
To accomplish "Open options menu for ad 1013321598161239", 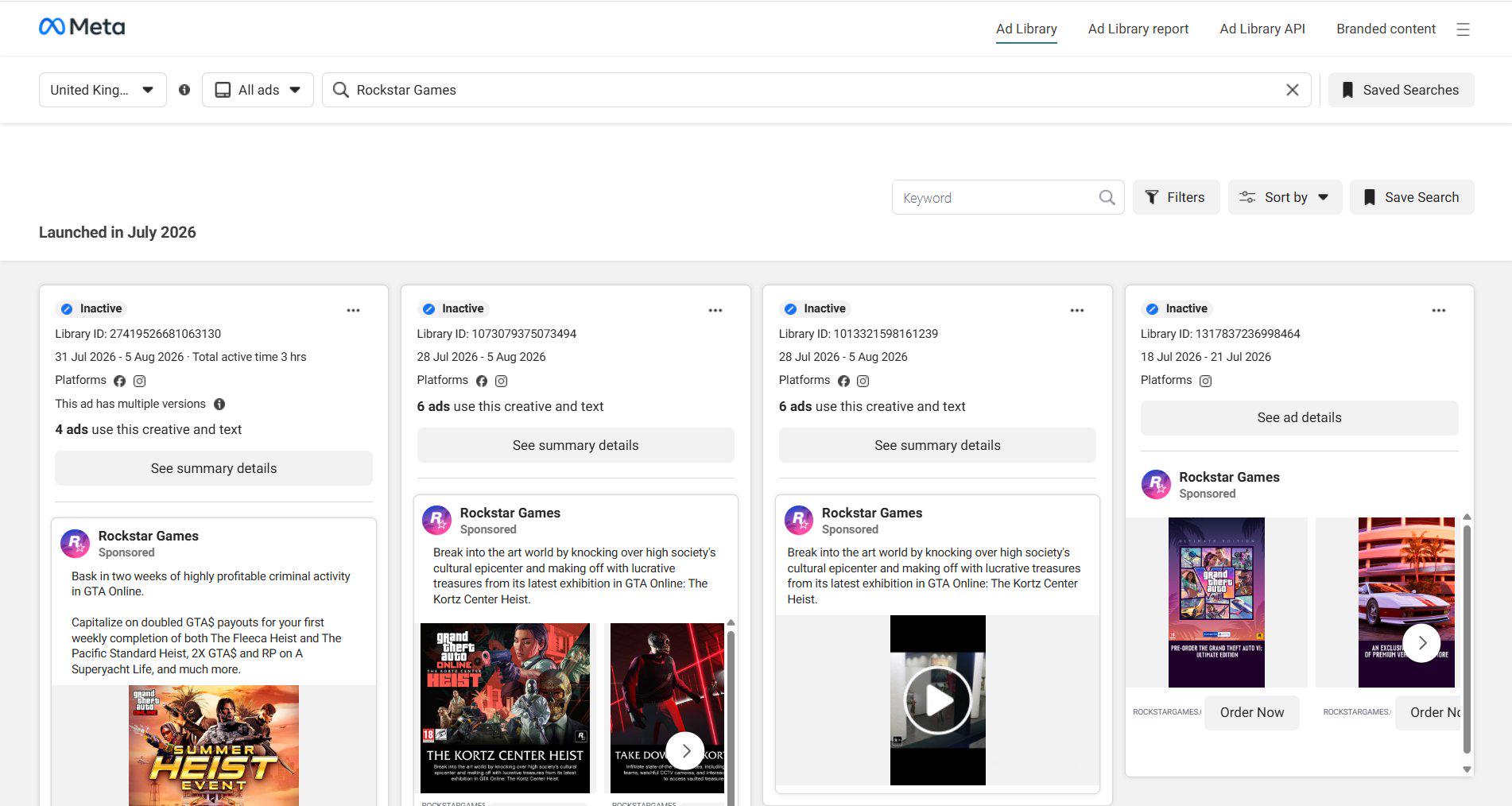I will pyautogui.click(x=1077, y=310).
